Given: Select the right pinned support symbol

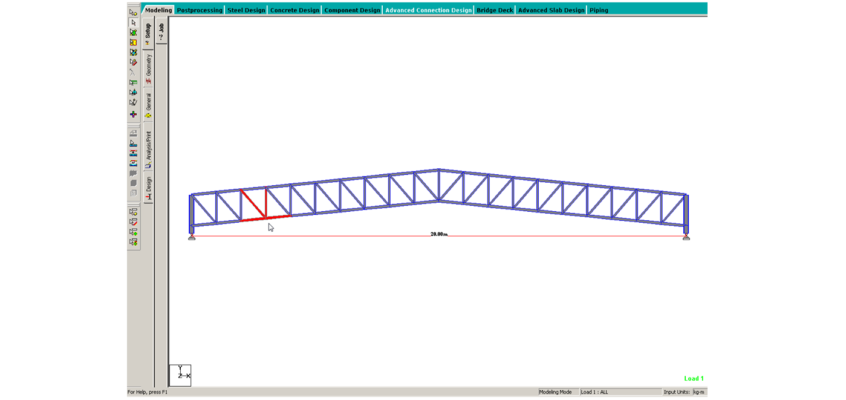Looking at the screenshot, I should point(686,236).
